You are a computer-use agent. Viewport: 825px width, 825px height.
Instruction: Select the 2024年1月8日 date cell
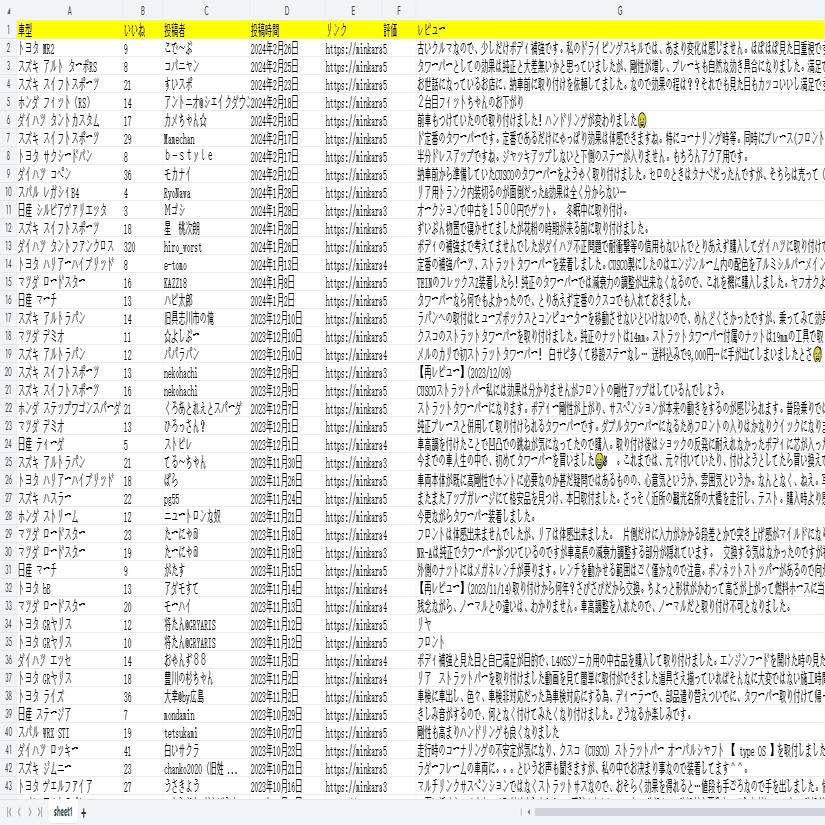click(x=287, y=283)
